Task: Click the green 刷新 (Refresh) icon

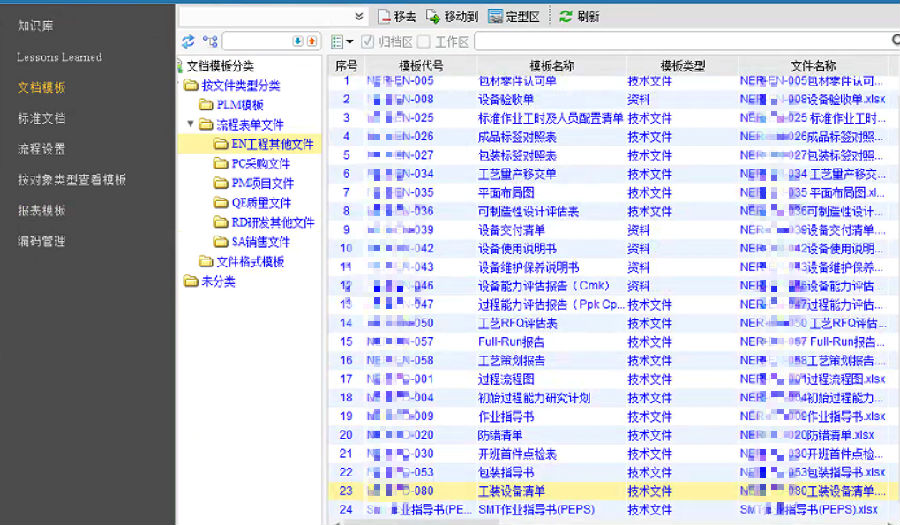Action: click(x=566, y=16)
